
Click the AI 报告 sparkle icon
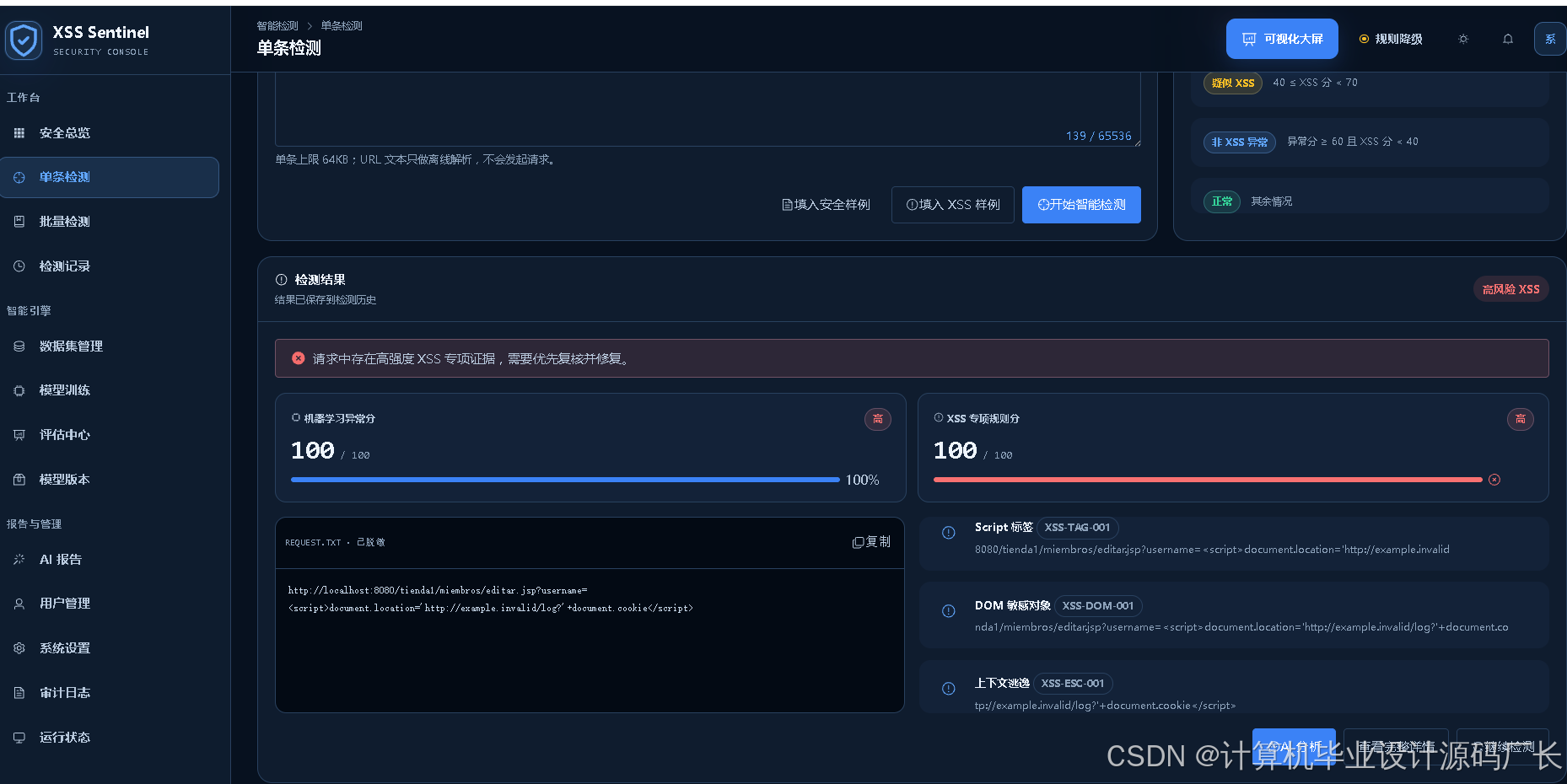click(19, 560)
